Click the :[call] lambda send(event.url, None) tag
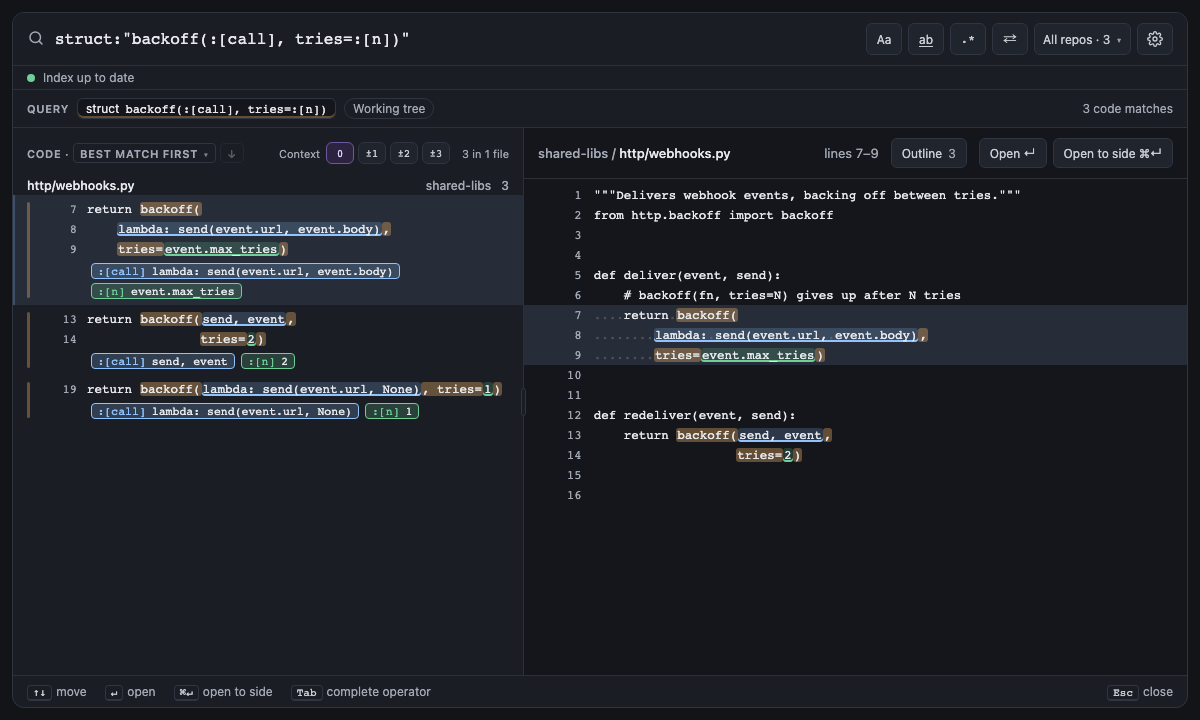This screenshot has height=720, width=1200. point(225,411)
